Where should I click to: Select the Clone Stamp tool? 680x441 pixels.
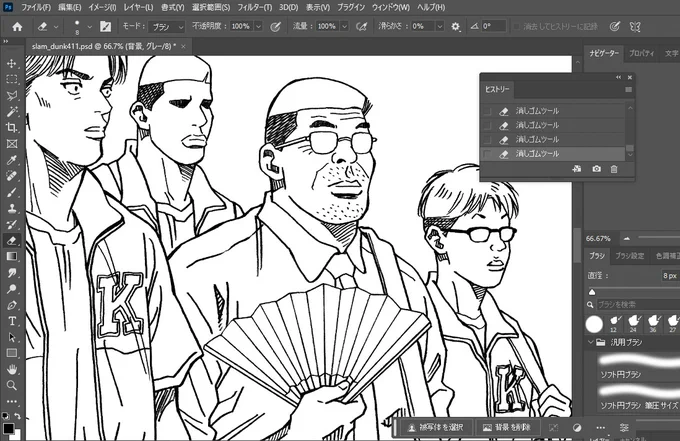coord(12,208)
